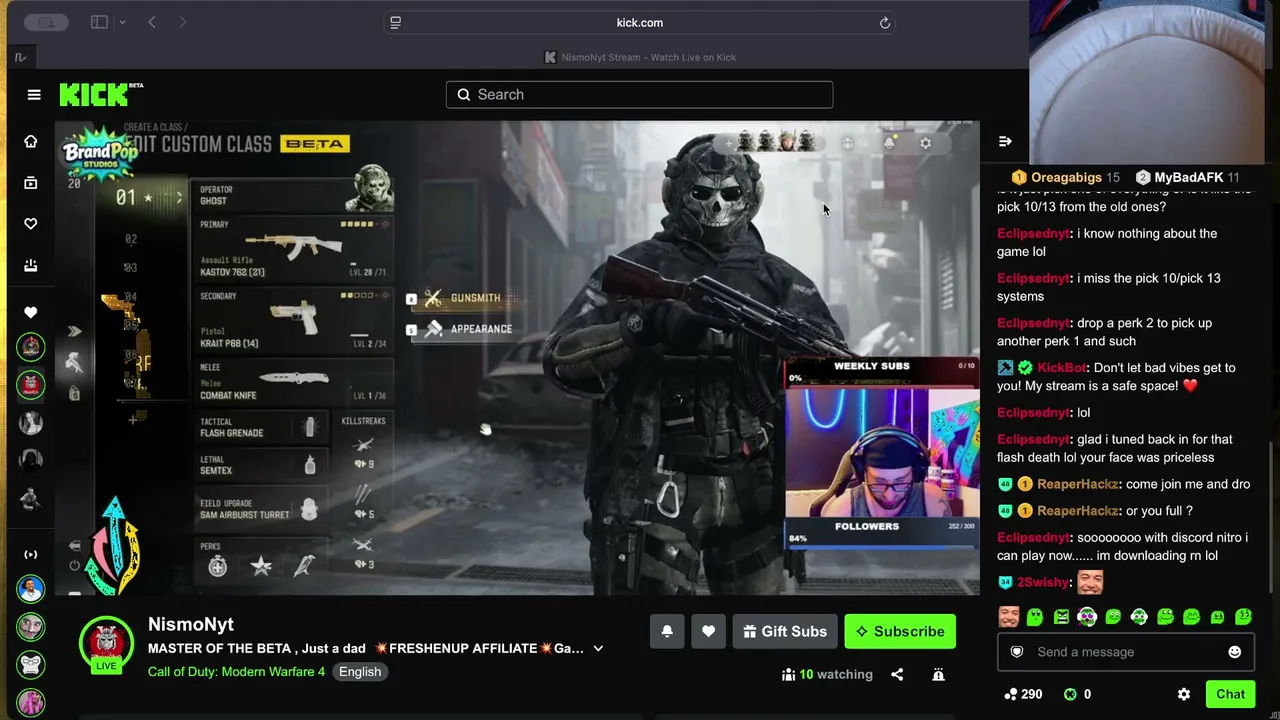The image size is (1280, 720).
Task: Click Eclipsednyt on the 'discord nitro' message
Action: [x=1033, y=538]
